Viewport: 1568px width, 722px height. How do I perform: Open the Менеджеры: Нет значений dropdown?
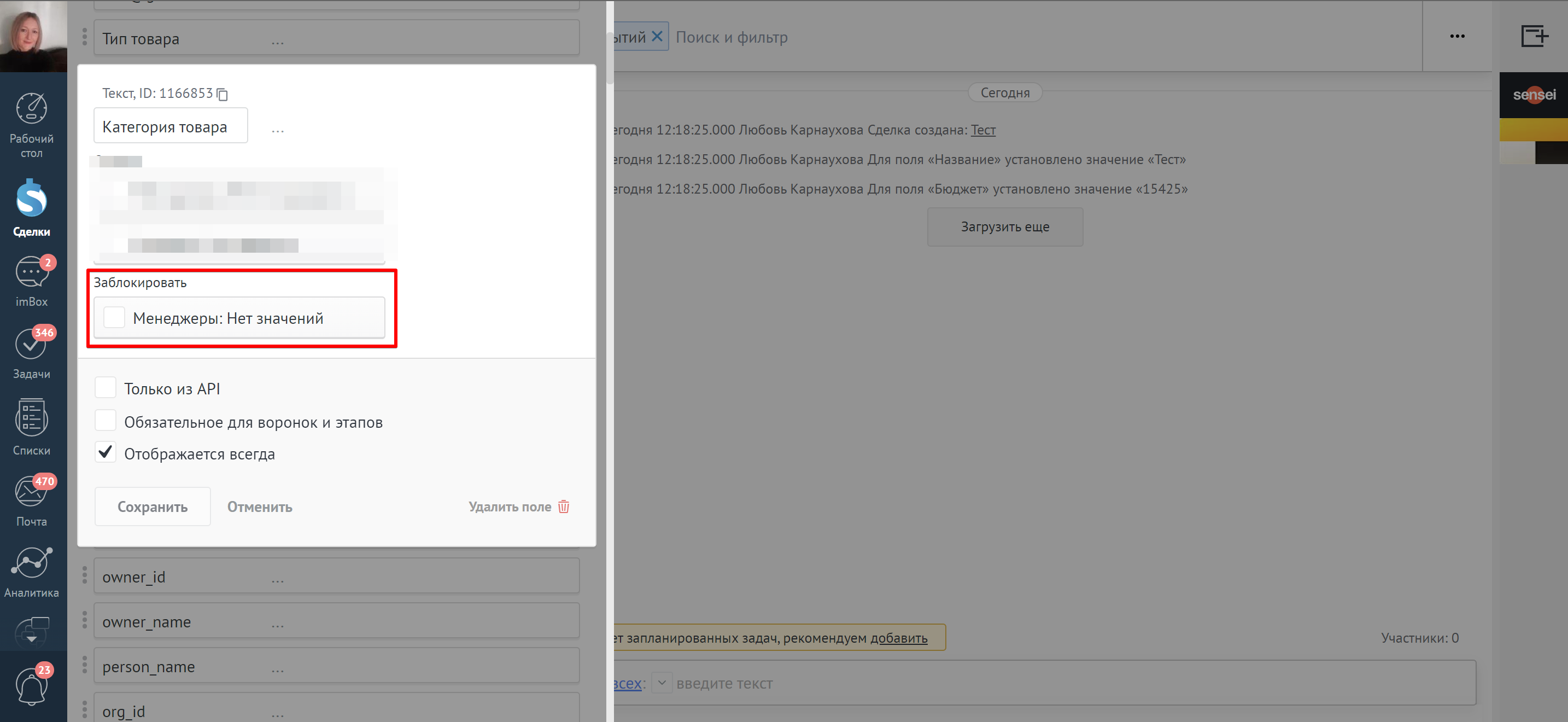(x=239, y=317)
